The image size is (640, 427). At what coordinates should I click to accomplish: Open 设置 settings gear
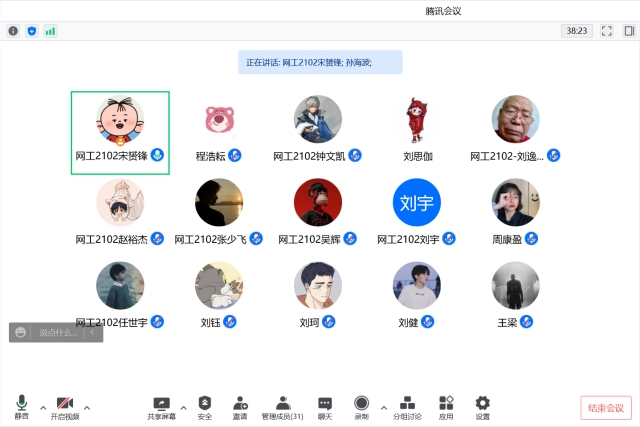pyautogui.click(x=482, y=408)
